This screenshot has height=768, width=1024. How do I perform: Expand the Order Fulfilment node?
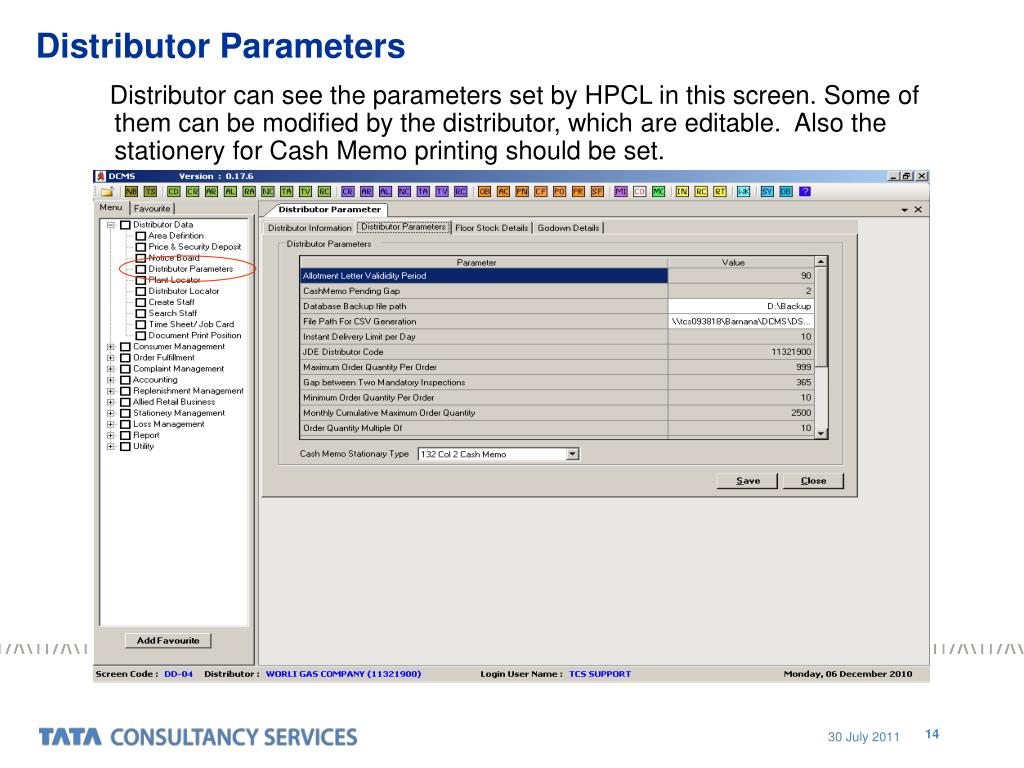pyautogui.click(x=111, y=358)
